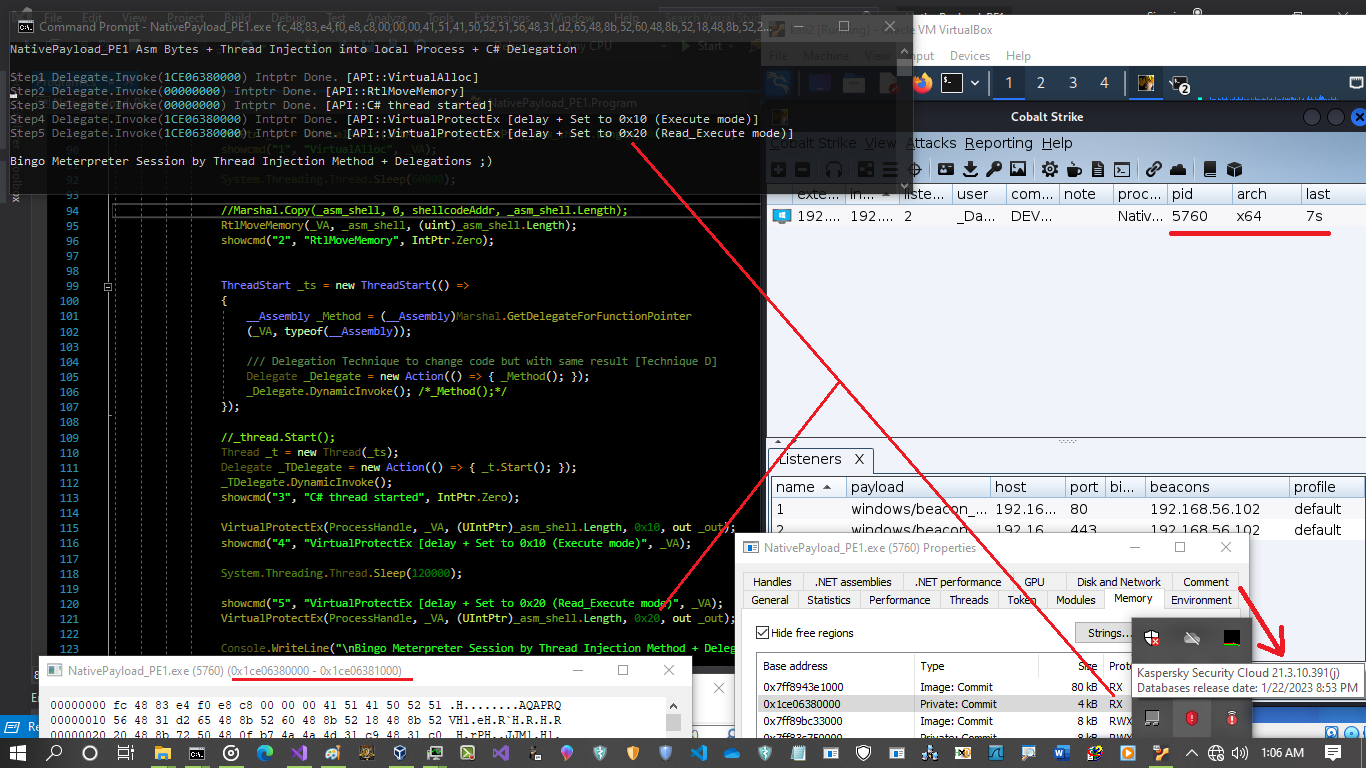
Task: Switch to the Handles tab in Properties
Action: tap(772, 582)
